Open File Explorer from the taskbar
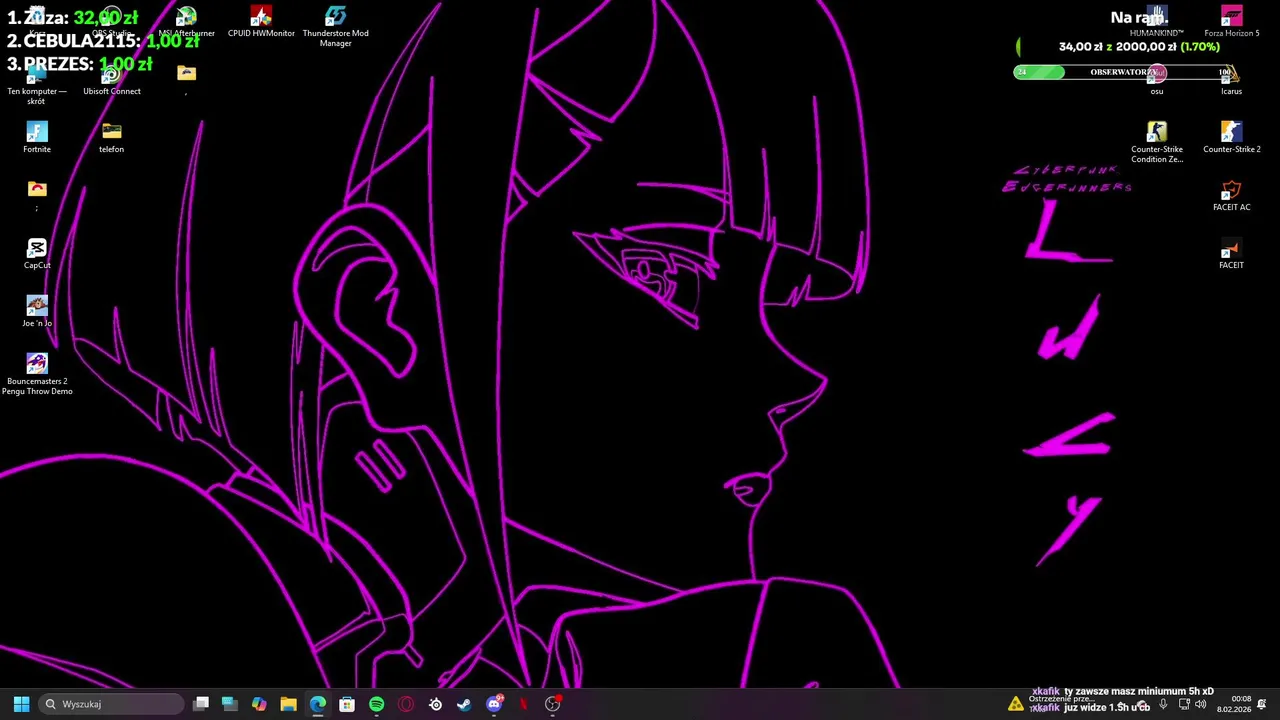The width and height of the screenshot is (1280, 720). (288, 704)
